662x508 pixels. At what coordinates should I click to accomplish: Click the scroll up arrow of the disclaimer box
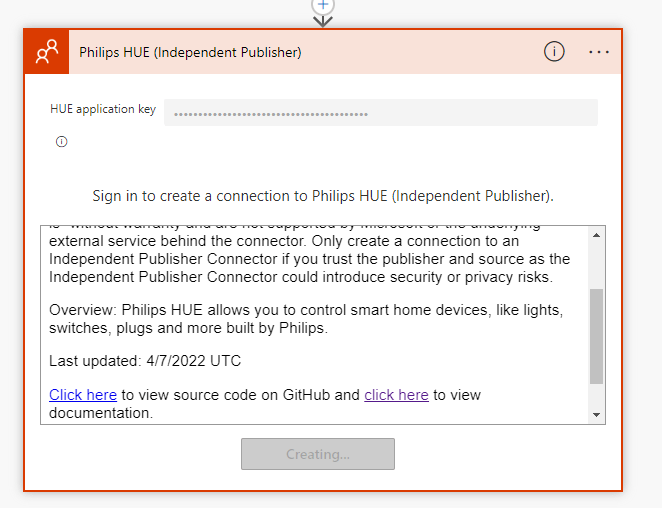pos(597,235)
